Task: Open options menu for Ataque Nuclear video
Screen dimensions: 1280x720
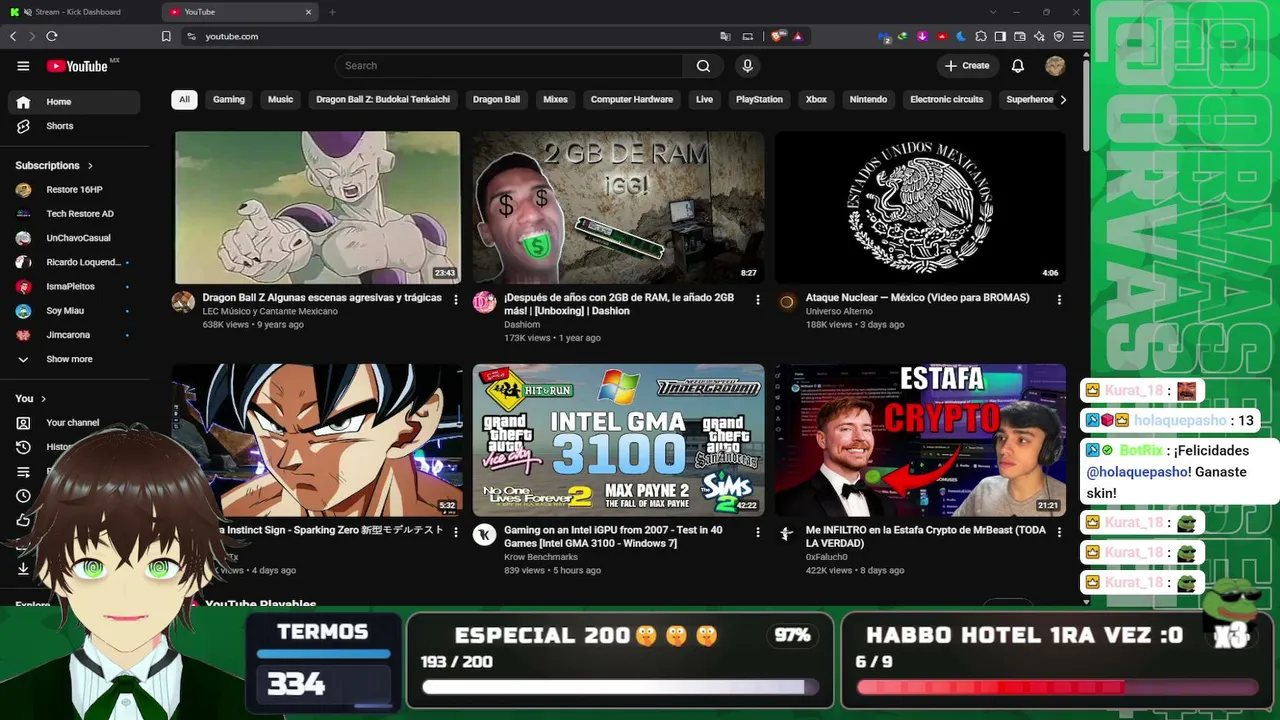Action: pos(1059,299)
